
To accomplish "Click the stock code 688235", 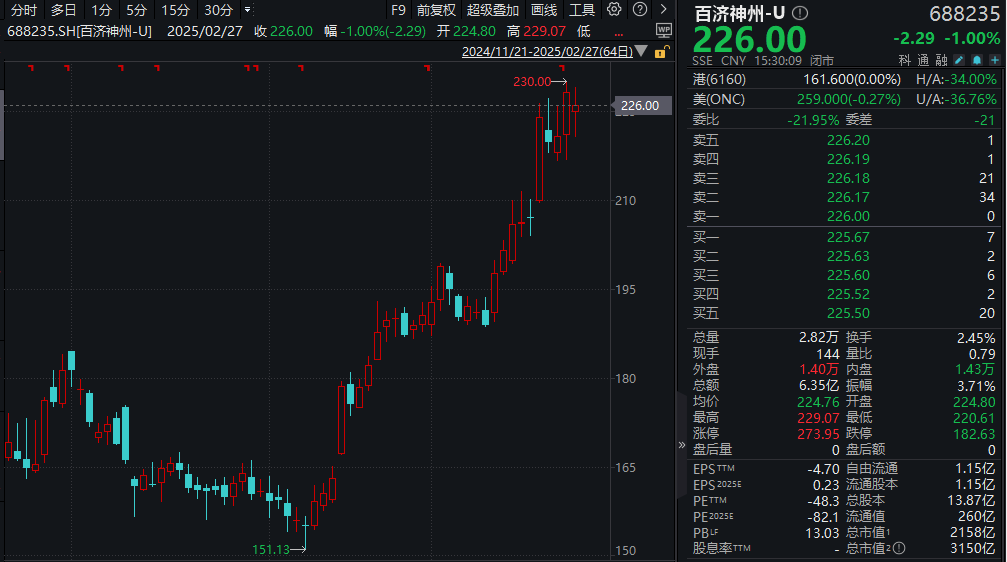I will click(965, 13).
